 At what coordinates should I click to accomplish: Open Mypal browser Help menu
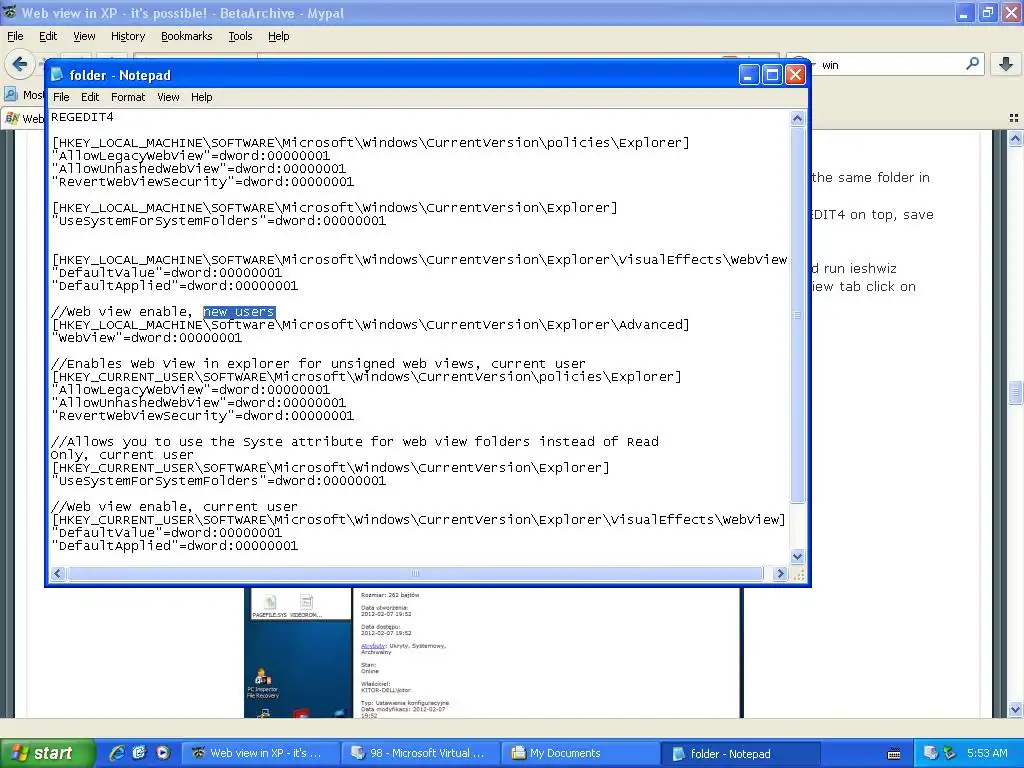pyautogui.click(x=279, y=36)
